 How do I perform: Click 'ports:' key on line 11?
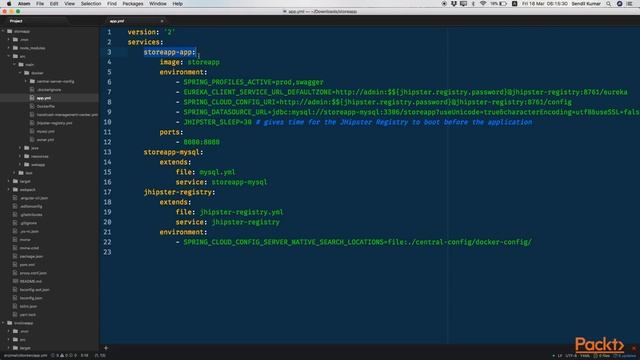[171, 132]
